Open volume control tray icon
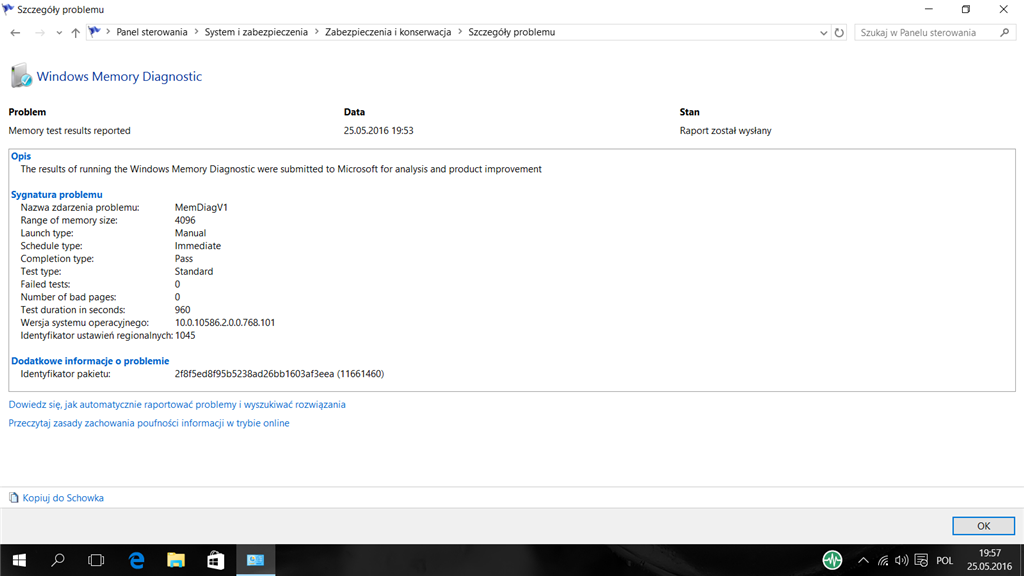This screenshot has height=576, width=1024. coord(902,560)
